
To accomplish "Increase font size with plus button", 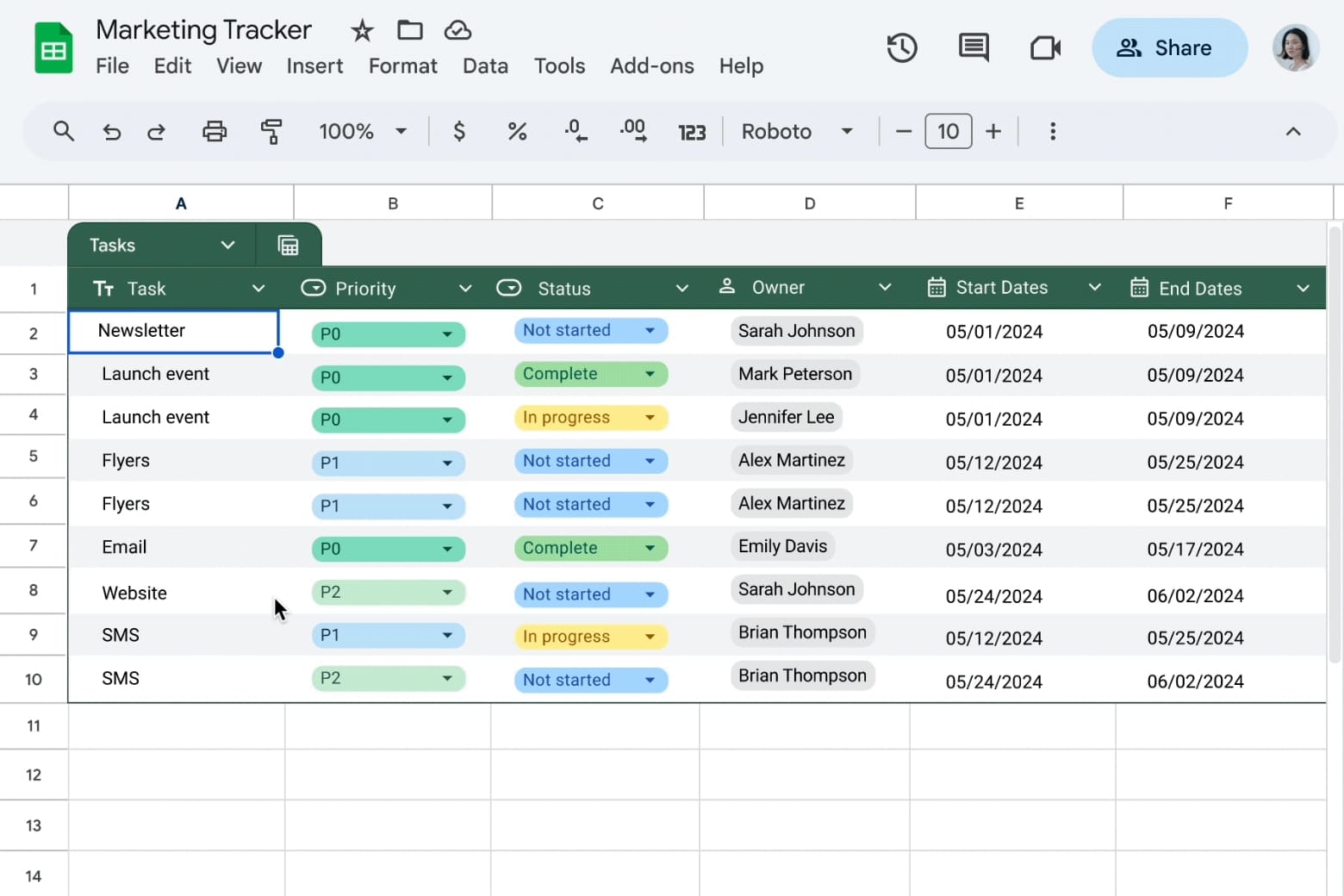I will [993, 131].
